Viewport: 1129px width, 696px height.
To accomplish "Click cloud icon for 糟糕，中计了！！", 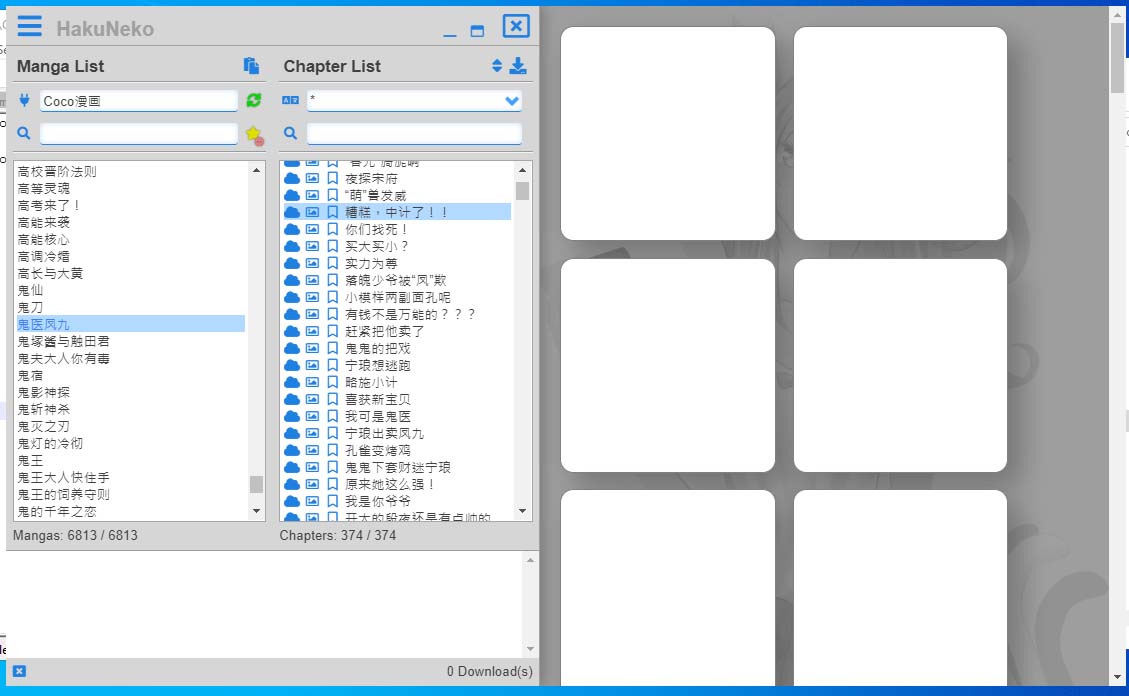I will tap(292, 212).
